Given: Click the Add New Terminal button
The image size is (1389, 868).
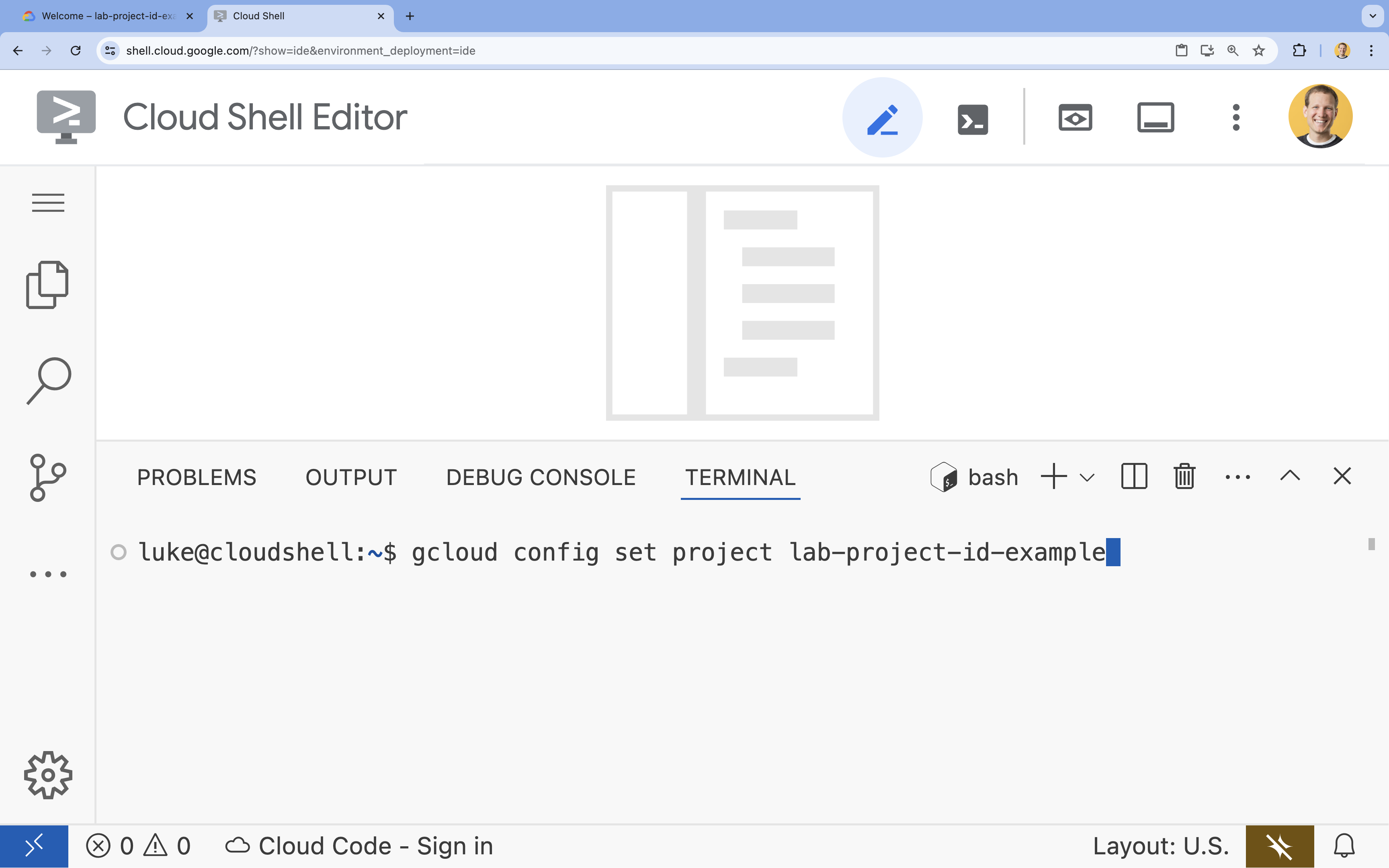Looking at the screenshot, I should pos(1053,476).
